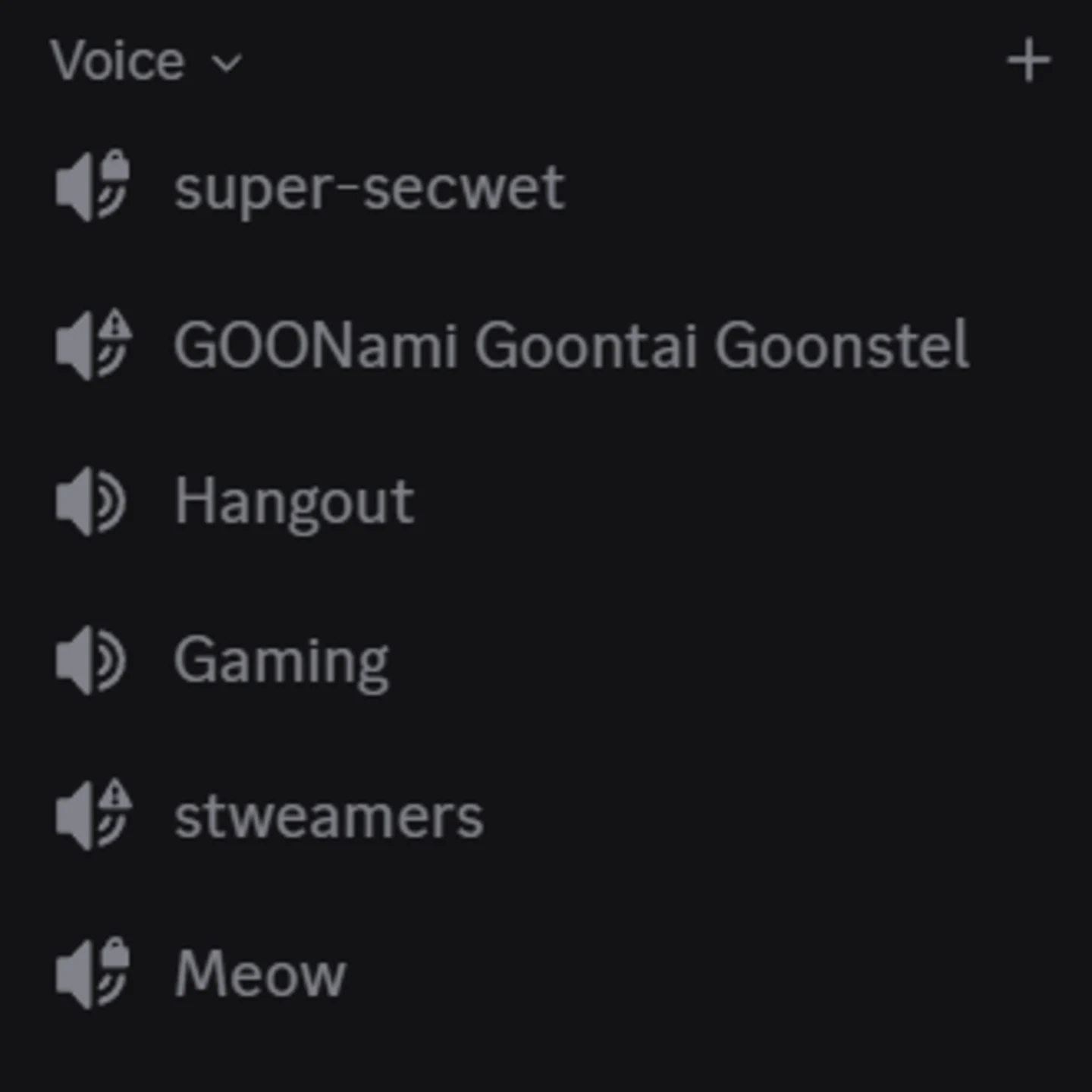Click the lock badge on super-secwet's icon

(x=115, y=165)
